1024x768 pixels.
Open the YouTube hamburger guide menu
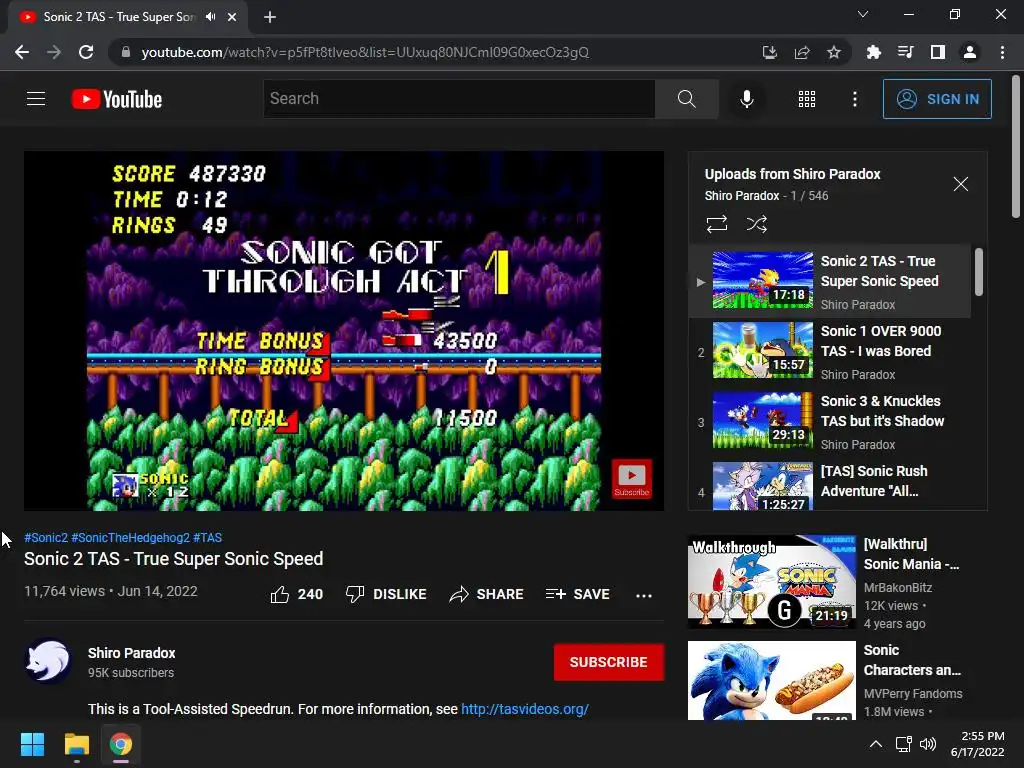pyautogui.click(x=36, y=99)
